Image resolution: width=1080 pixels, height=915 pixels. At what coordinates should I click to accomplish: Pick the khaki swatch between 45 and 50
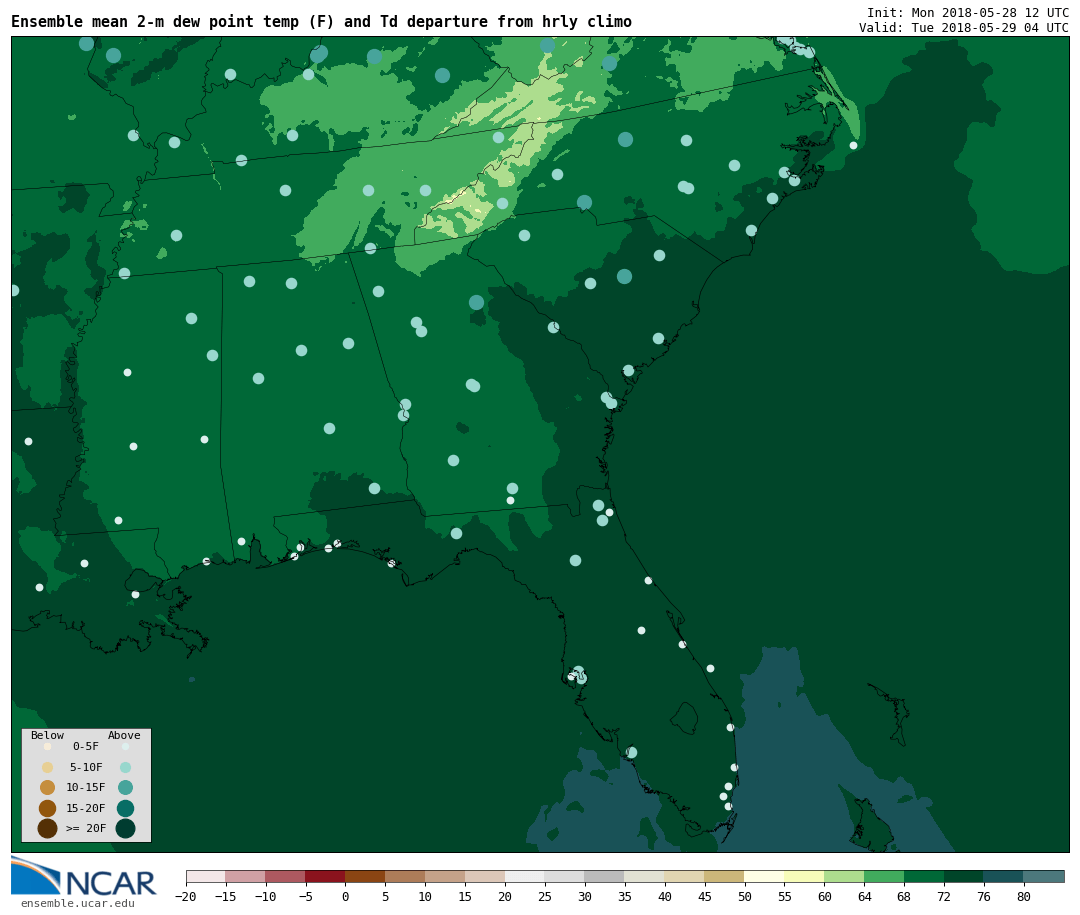coord(725,876)
